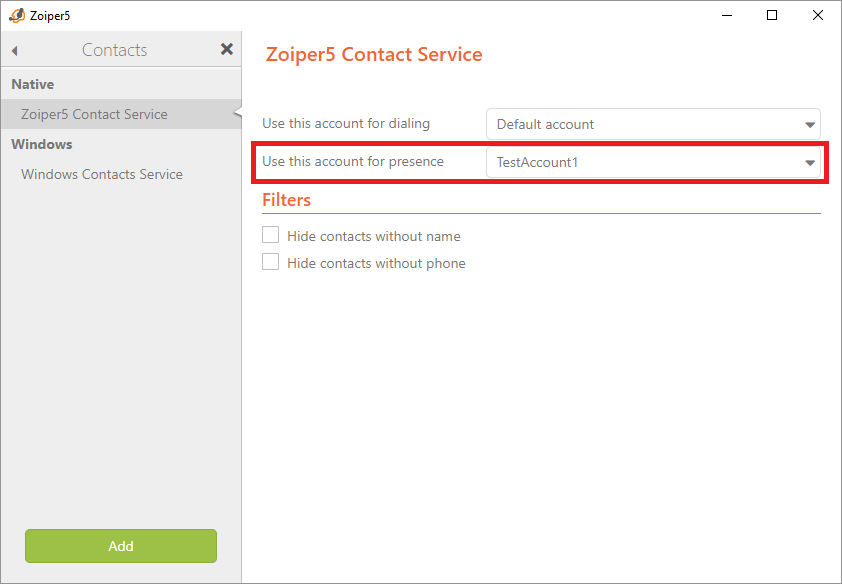Maximize the Zoiper5 window
The width and height of the screenshot is (842, 584).
[x=772, y=15]
